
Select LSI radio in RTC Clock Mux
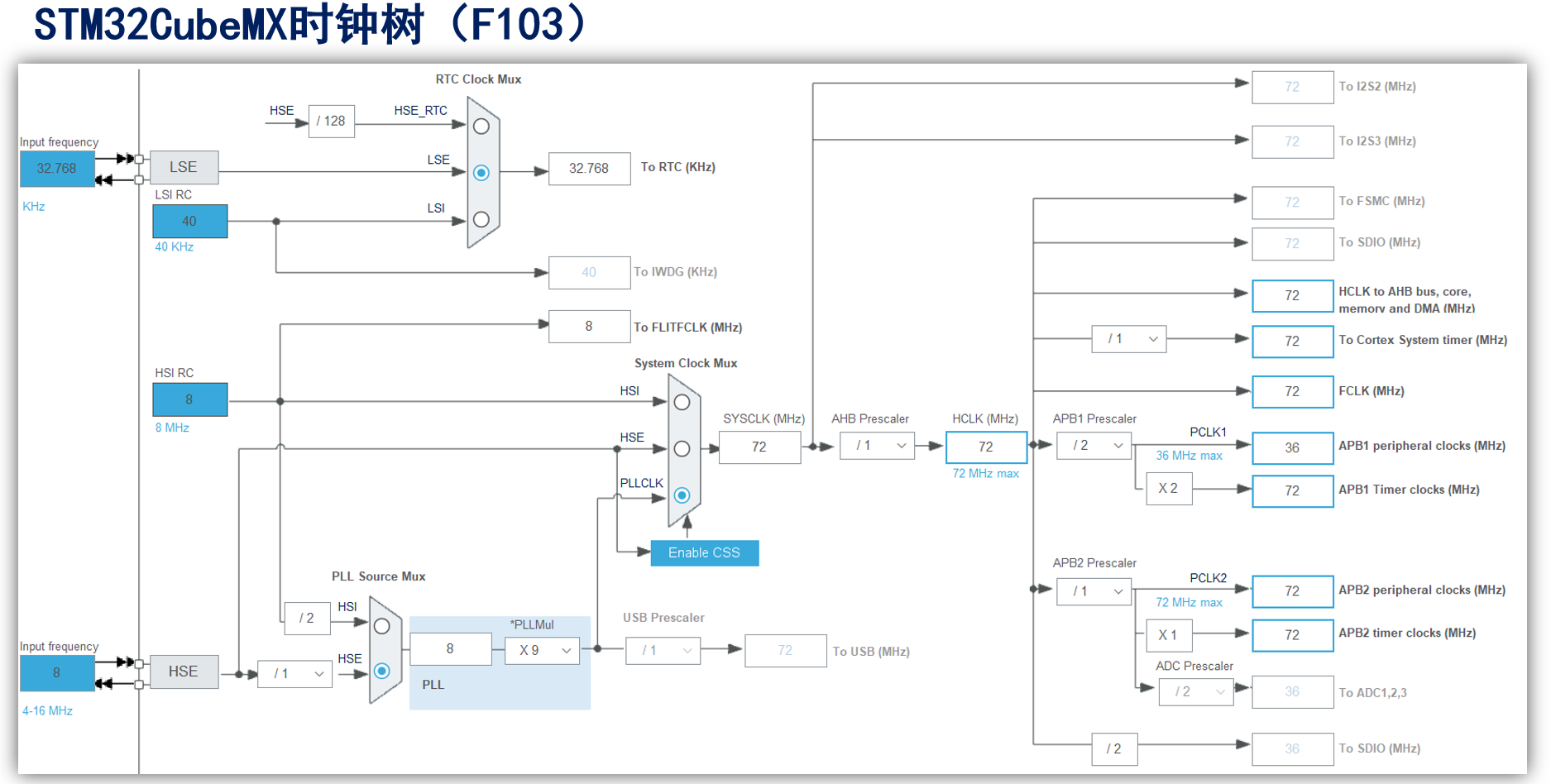click(x=481, y=220)
